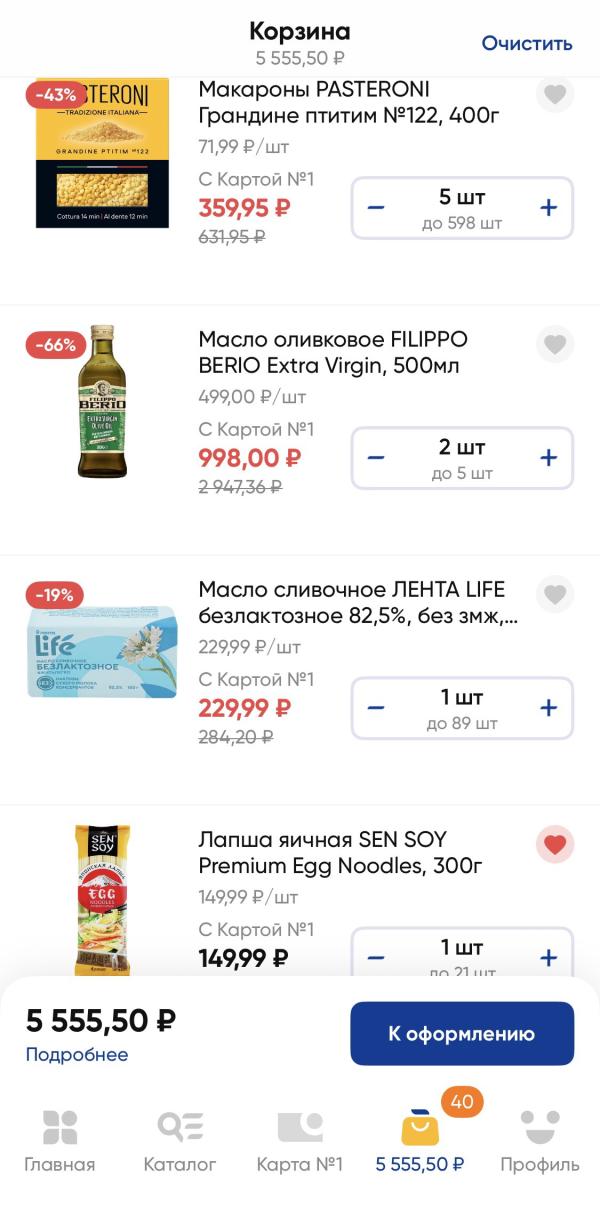Open the Карта №1 loyalty card tab
The width and height of the screenshot is (600, 1231).
click(x=300, y=1140)
